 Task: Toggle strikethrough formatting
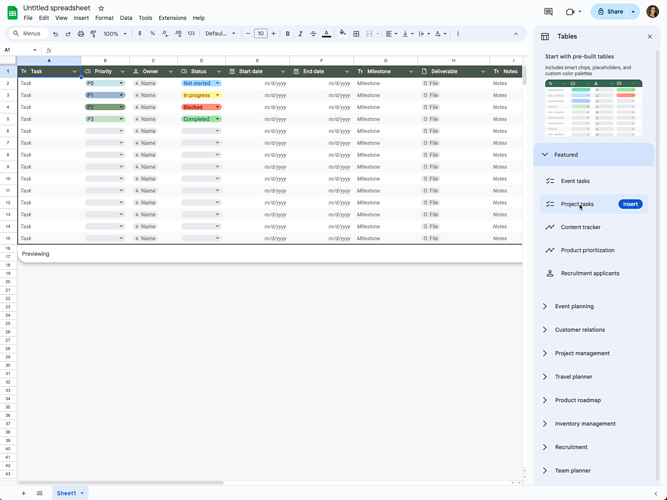[313, 34]
